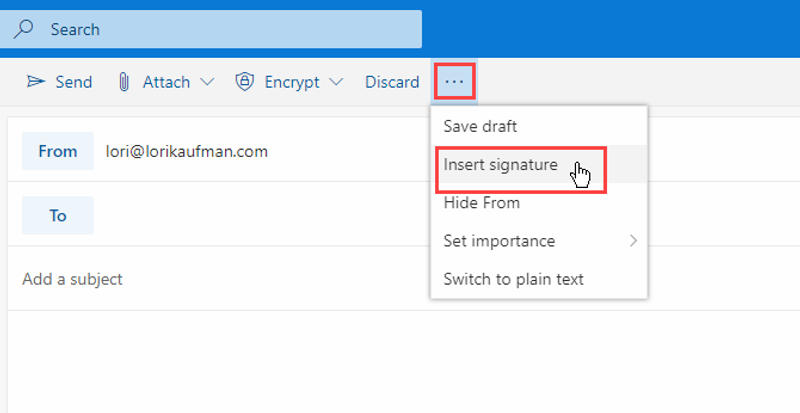Click the magnifying glass search icon
This screenshot has height=413, width=800.
(x=23, y=29)
